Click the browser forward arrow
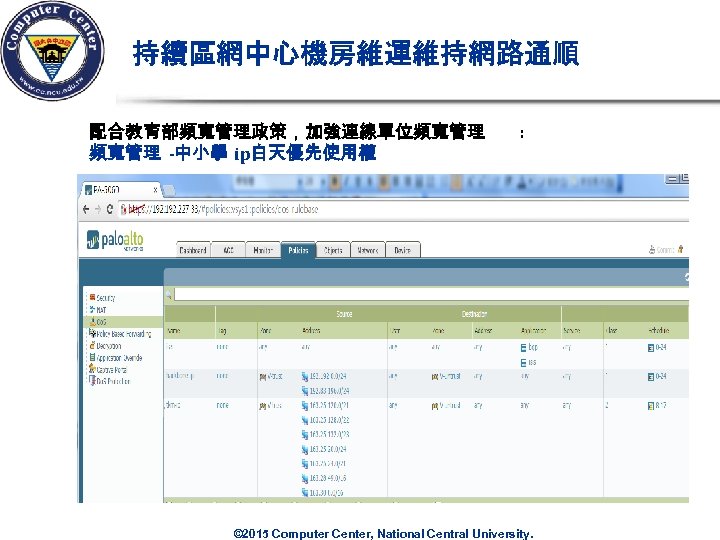 [97, 209]
